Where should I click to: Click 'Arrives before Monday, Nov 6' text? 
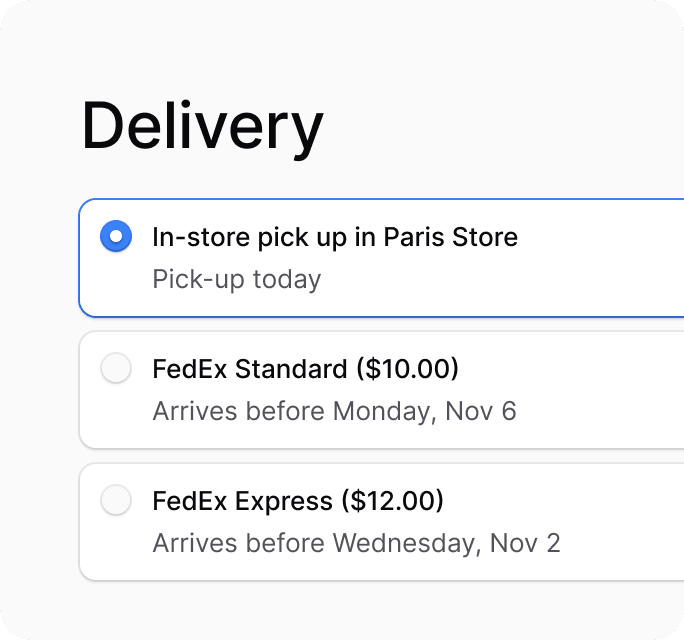click(334, 411)
